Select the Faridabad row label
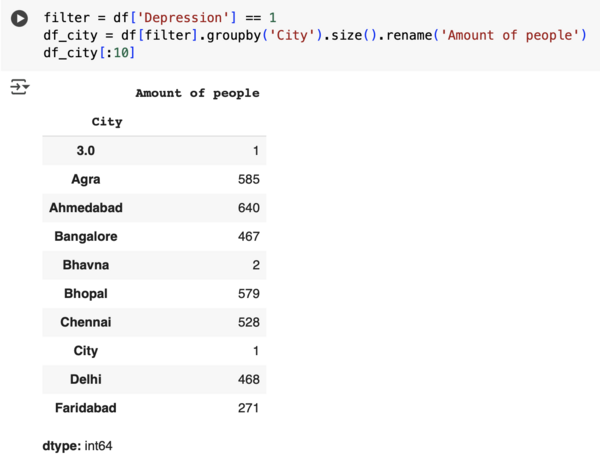The height and width of the screenshot is (464, 600). 86,408
